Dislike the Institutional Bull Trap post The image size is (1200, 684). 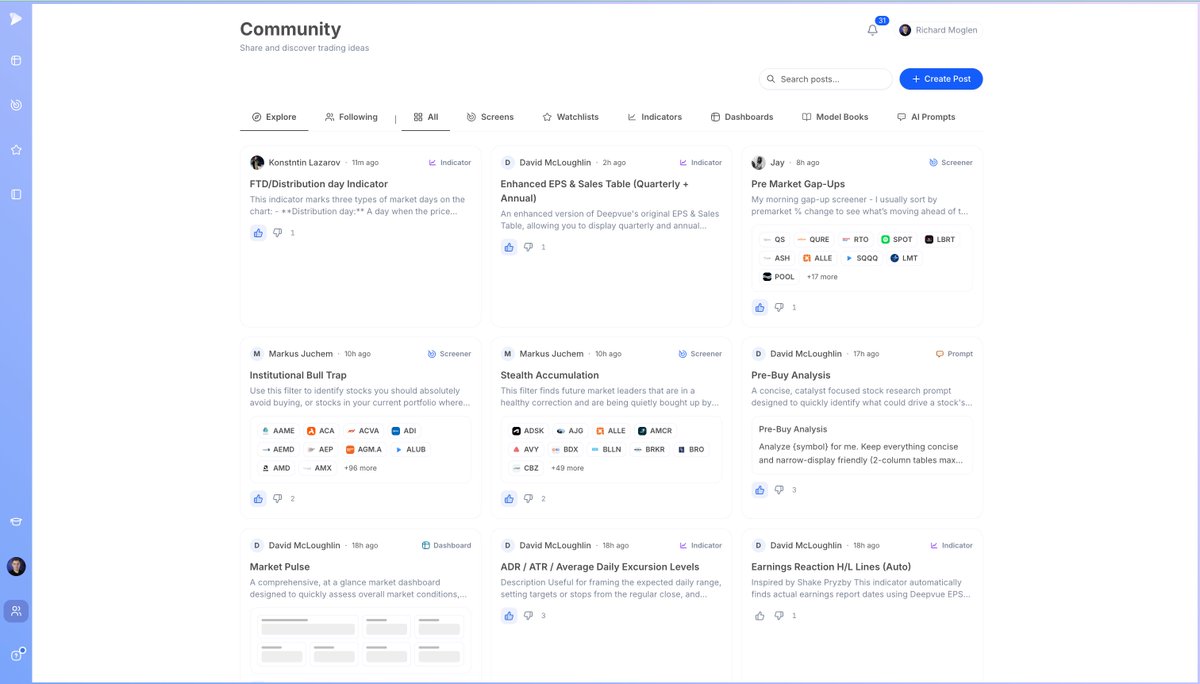click(x=278, y=499)
